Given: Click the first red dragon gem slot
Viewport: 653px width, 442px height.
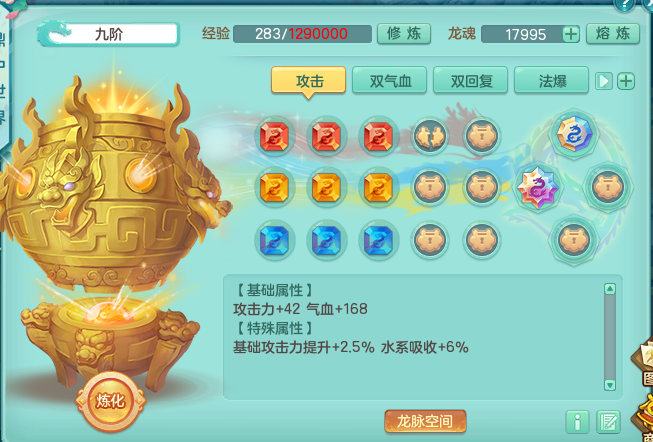Looking at the screenshot, I should click(x=274, y=136).
